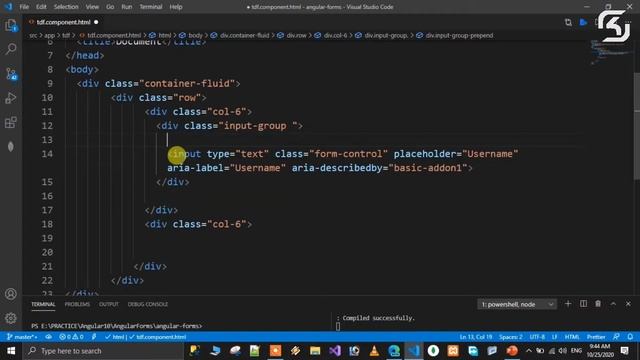Click body in the breadcrumb path
640x360 pixels.
point(195,36)
